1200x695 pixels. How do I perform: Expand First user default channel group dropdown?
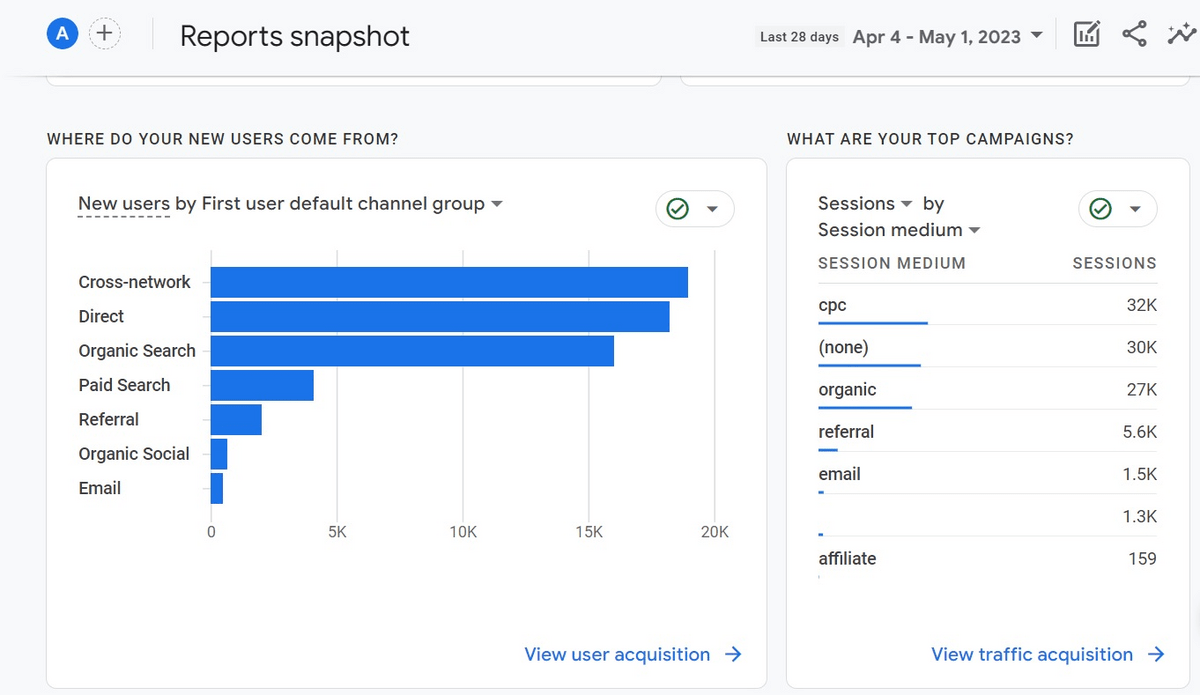click(497, 204)
